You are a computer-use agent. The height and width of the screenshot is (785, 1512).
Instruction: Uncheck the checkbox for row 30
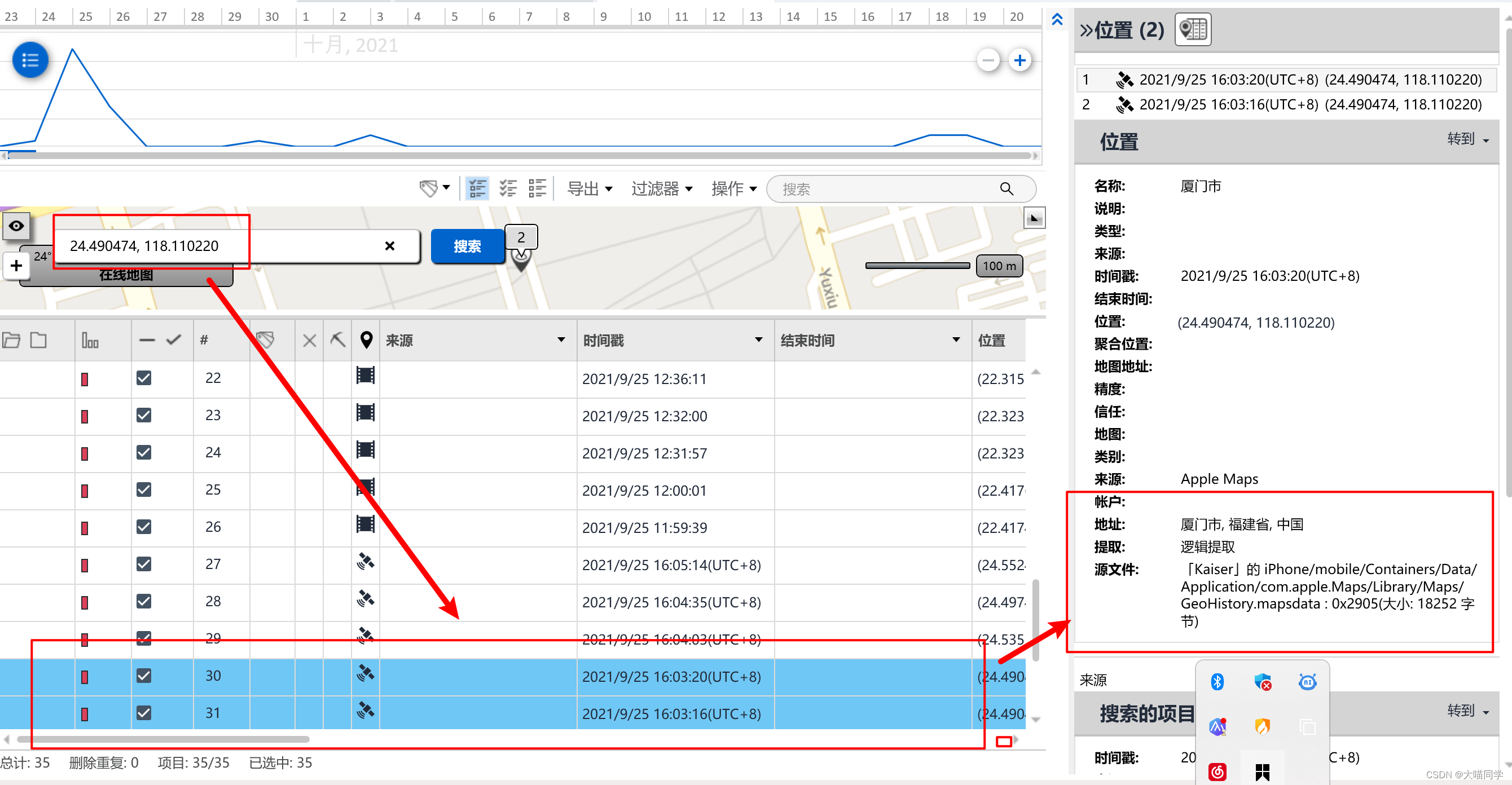point(144,675)
